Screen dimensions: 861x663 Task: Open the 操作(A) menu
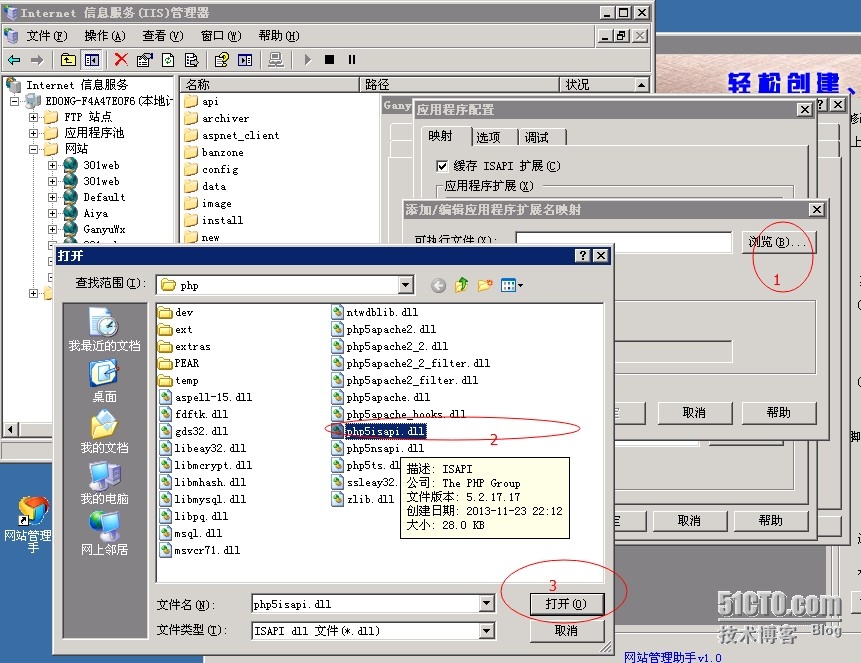coord(104,36)
